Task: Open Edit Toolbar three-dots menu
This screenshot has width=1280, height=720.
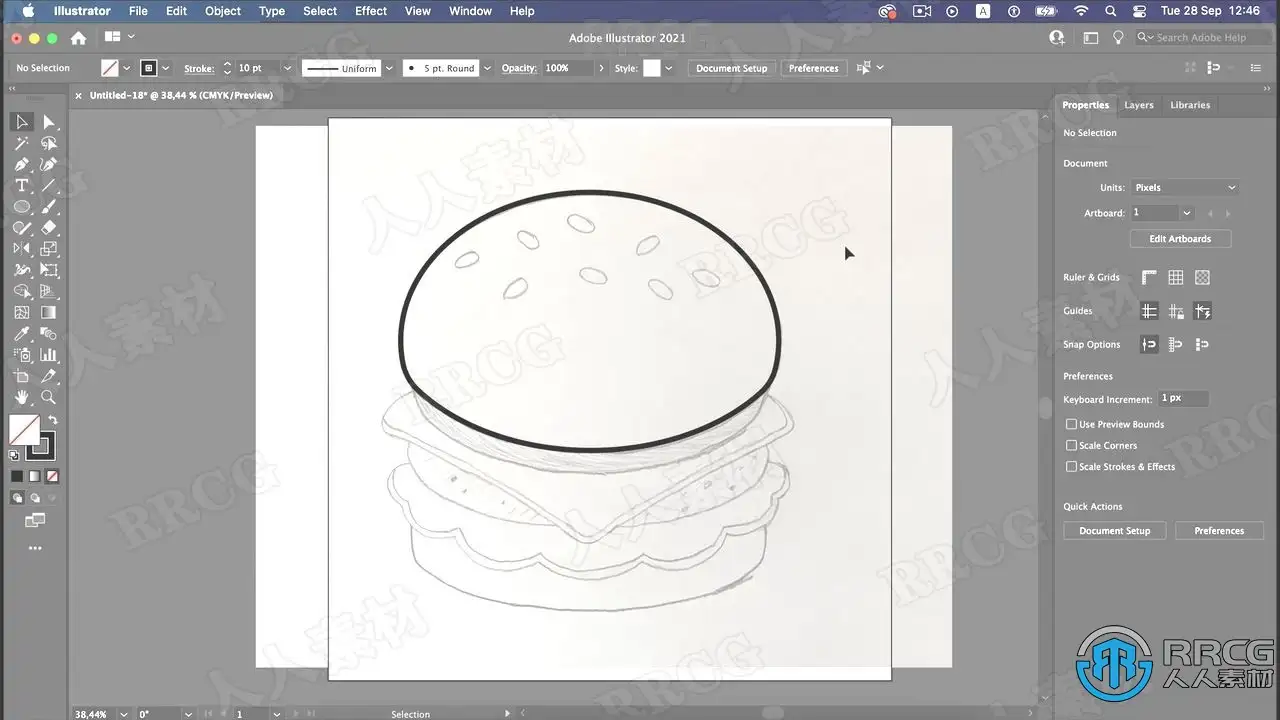Action: (35, 548)
